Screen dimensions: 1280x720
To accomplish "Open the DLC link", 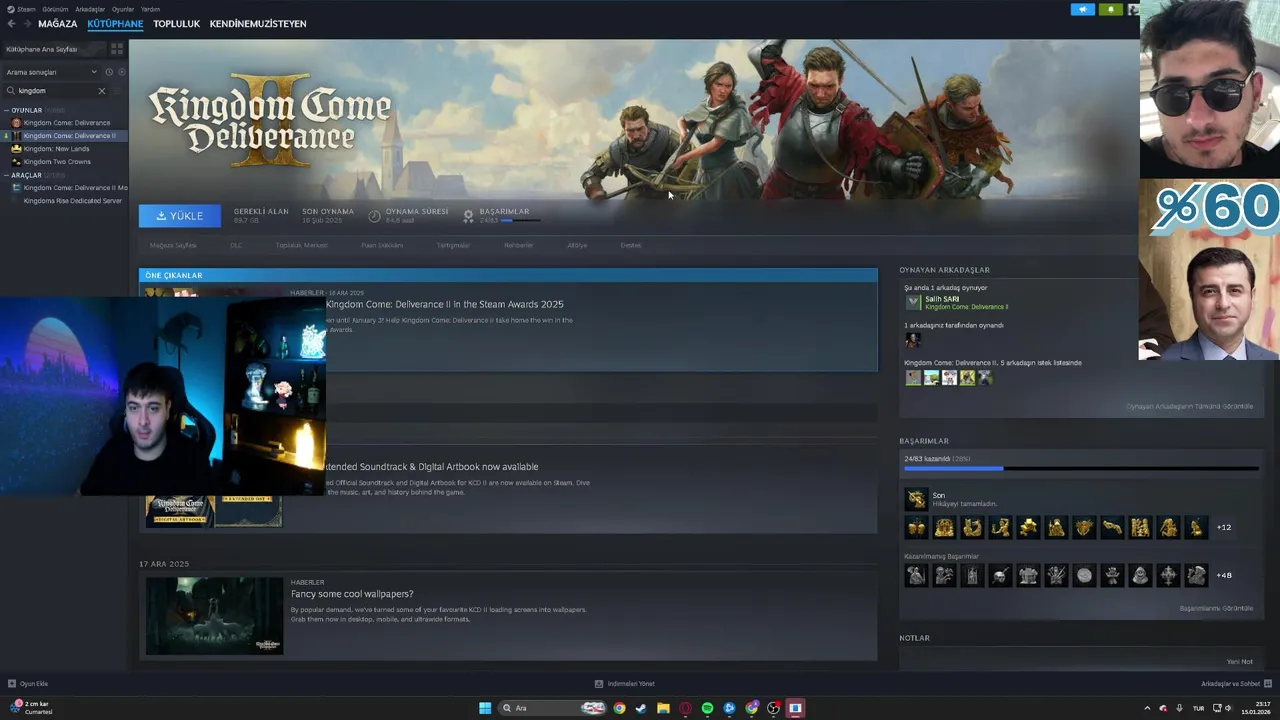I will click(x=236, y=245).
